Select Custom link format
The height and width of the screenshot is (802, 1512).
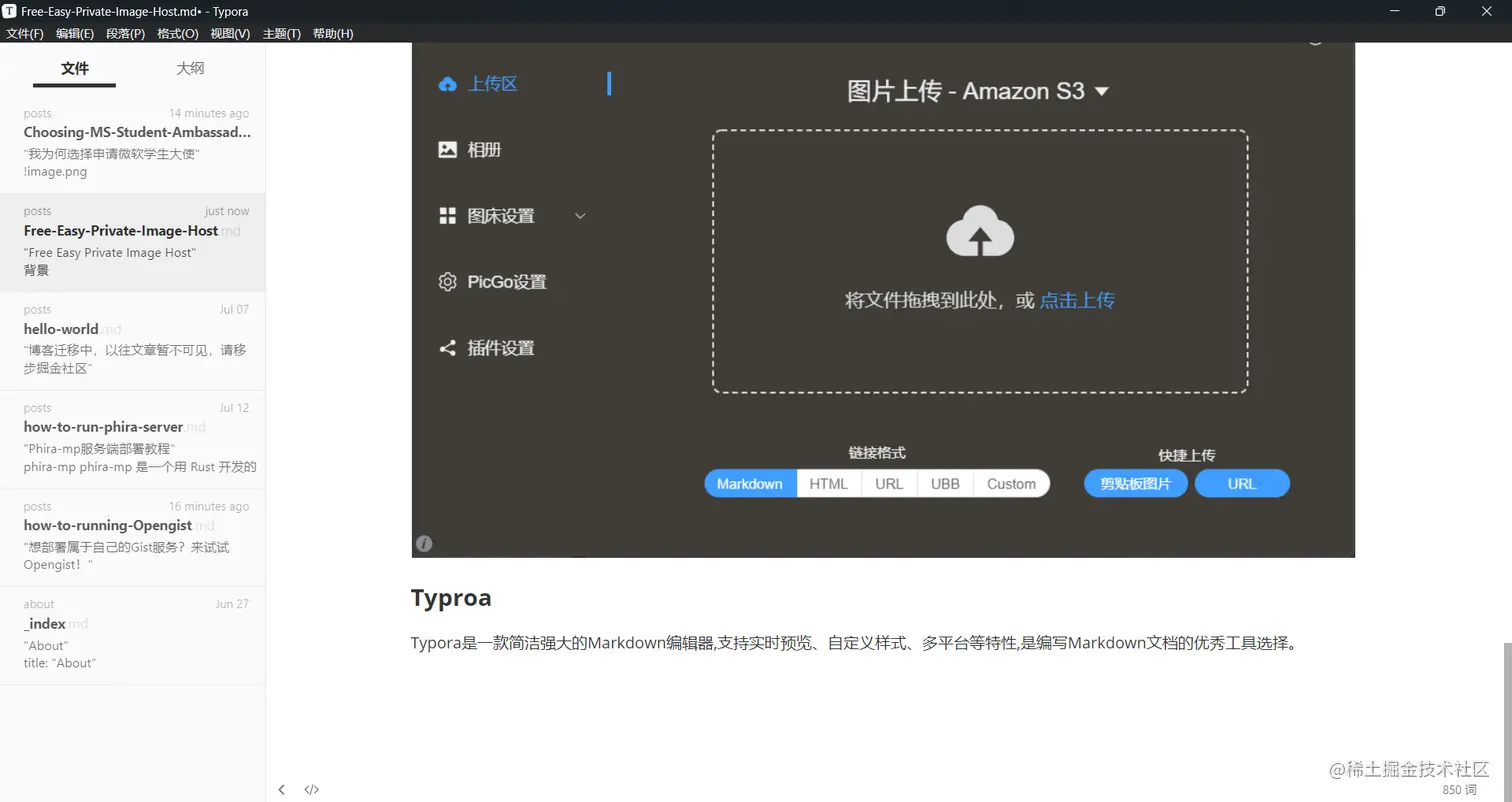coord(1011,483)
